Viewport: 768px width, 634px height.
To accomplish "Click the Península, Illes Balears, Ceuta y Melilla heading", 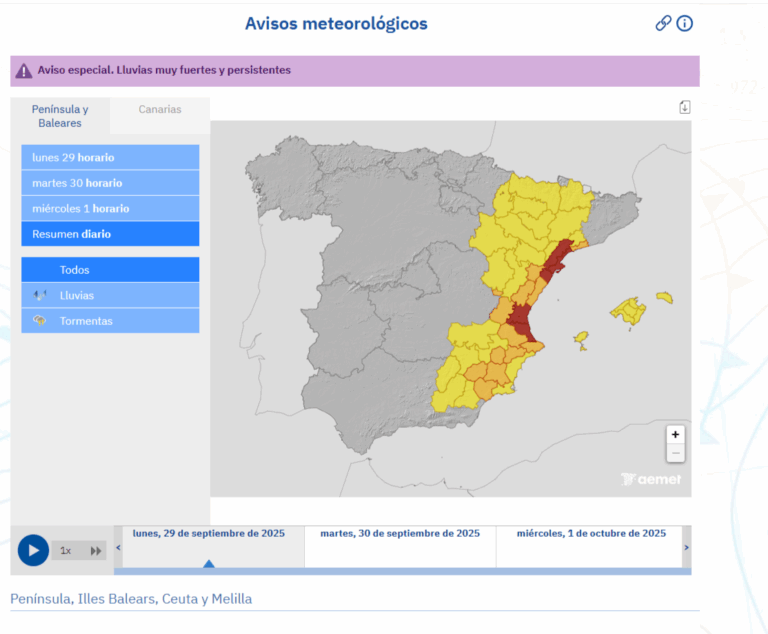I will click(x=131, y=599).
